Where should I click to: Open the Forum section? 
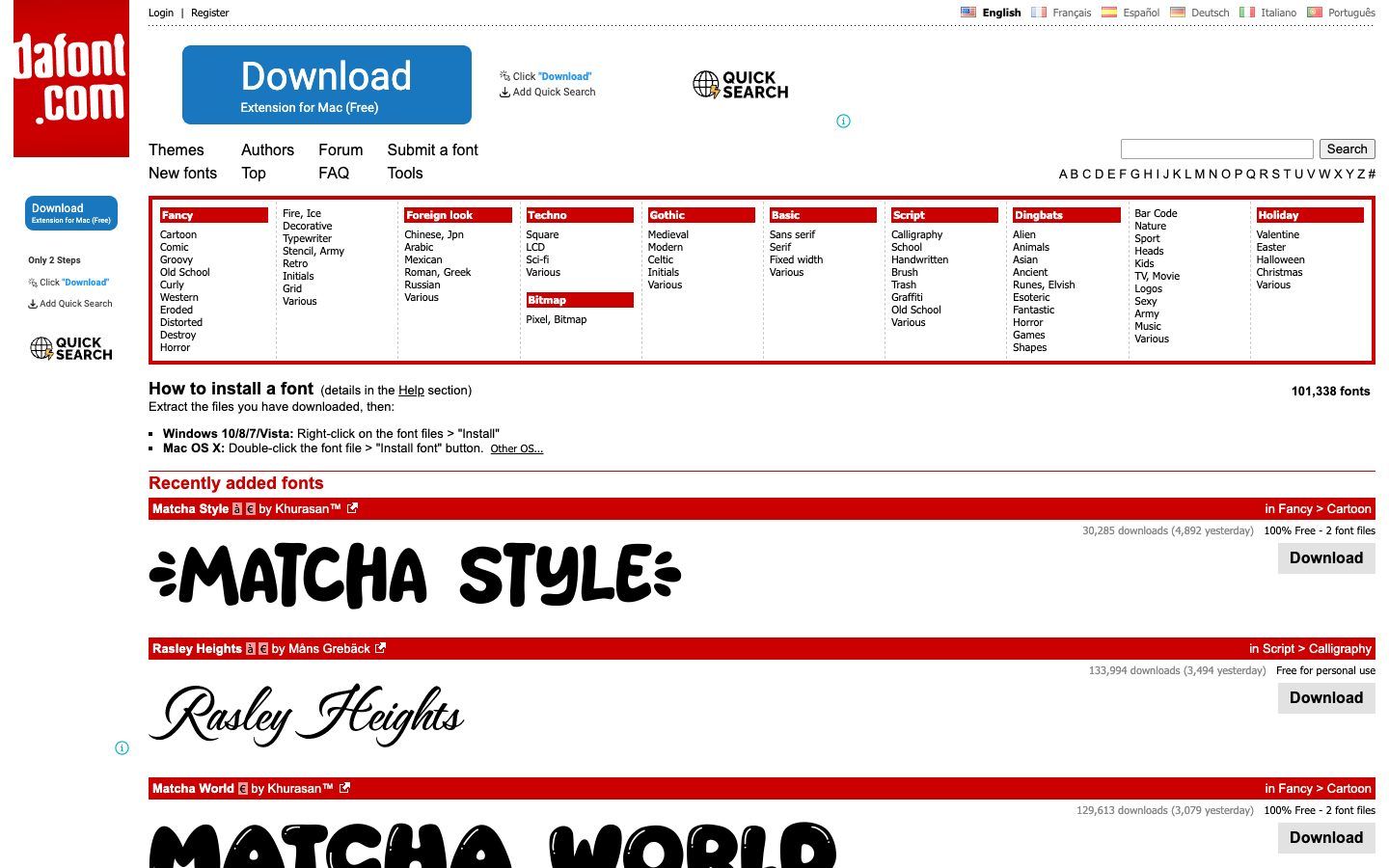click(340, 149)
